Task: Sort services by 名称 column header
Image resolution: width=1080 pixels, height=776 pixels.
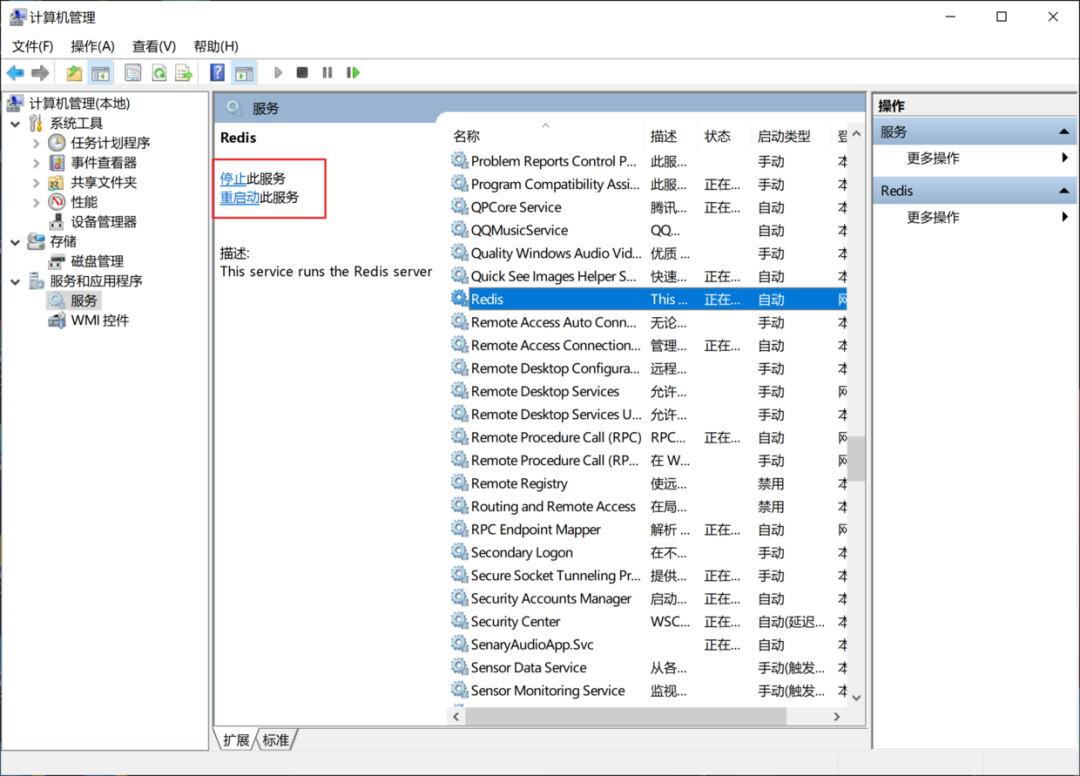Action: click(x=546, y=136)
